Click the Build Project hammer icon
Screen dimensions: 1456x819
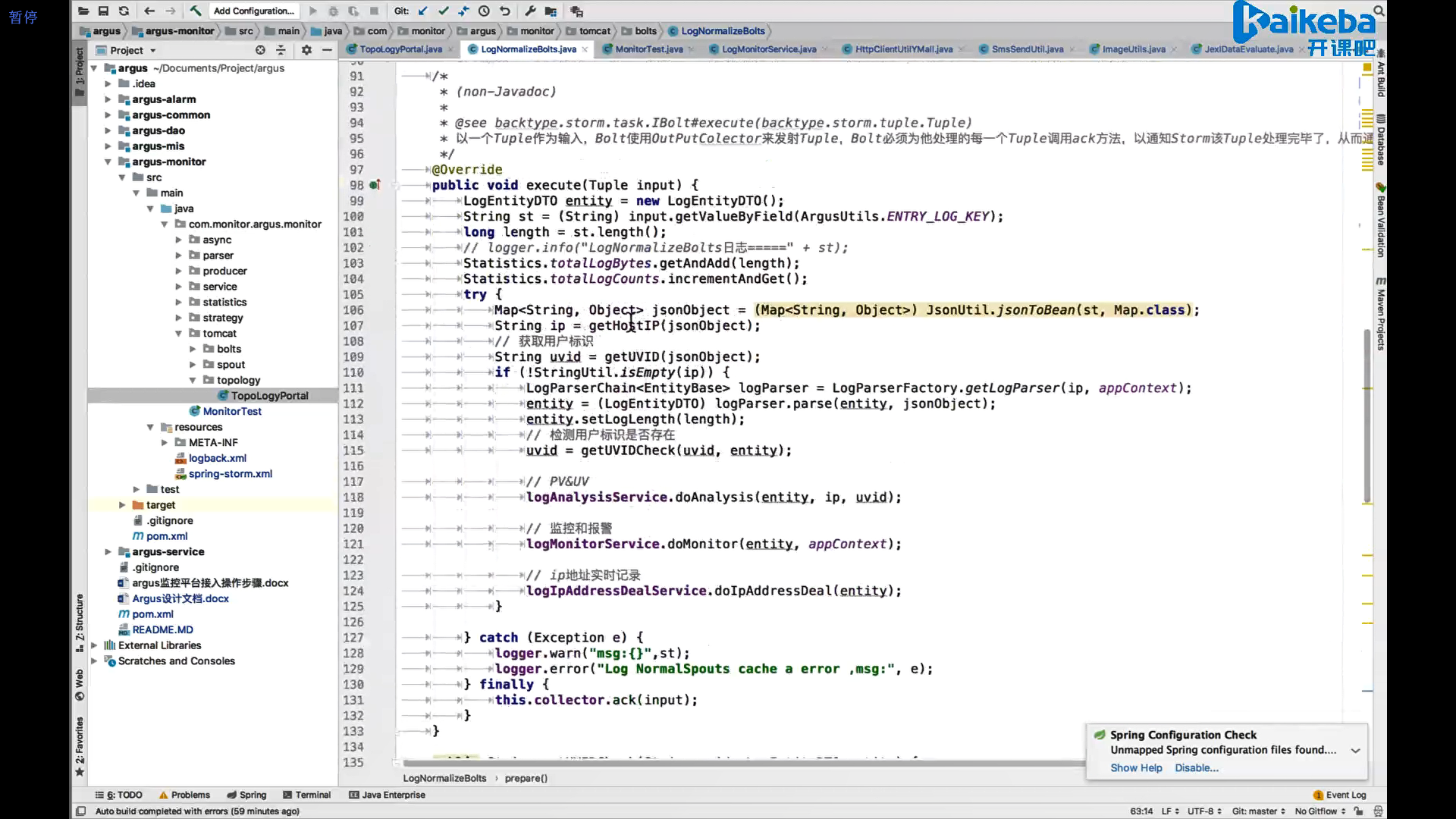[x=195, y=11]
